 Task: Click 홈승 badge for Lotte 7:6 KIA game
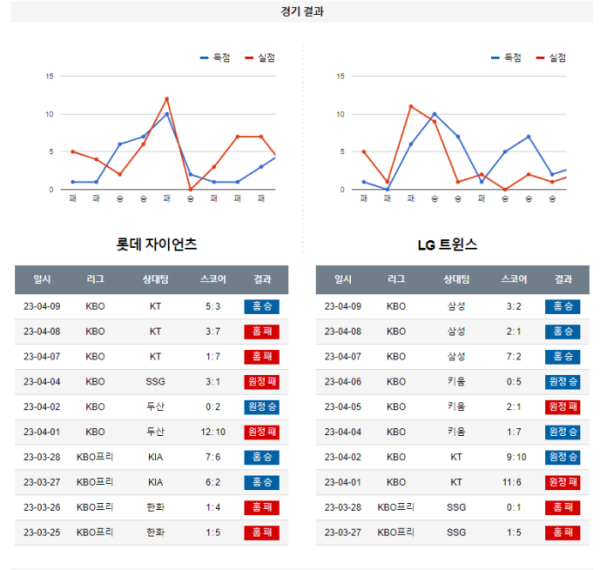(262, 457)
